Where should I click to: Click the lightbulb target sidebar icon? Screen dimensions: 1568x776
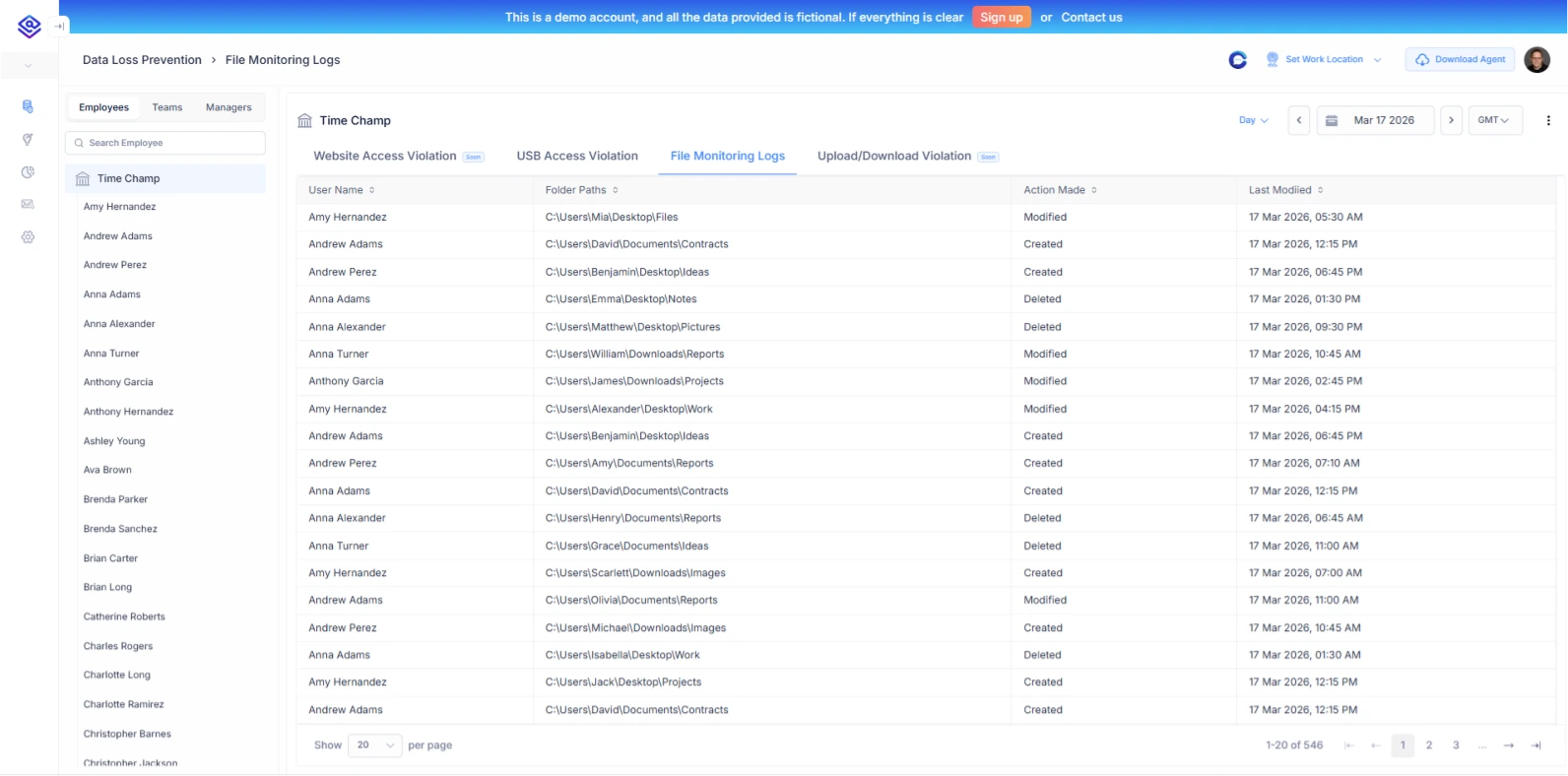pyautogui.click(x=28, y=140)
